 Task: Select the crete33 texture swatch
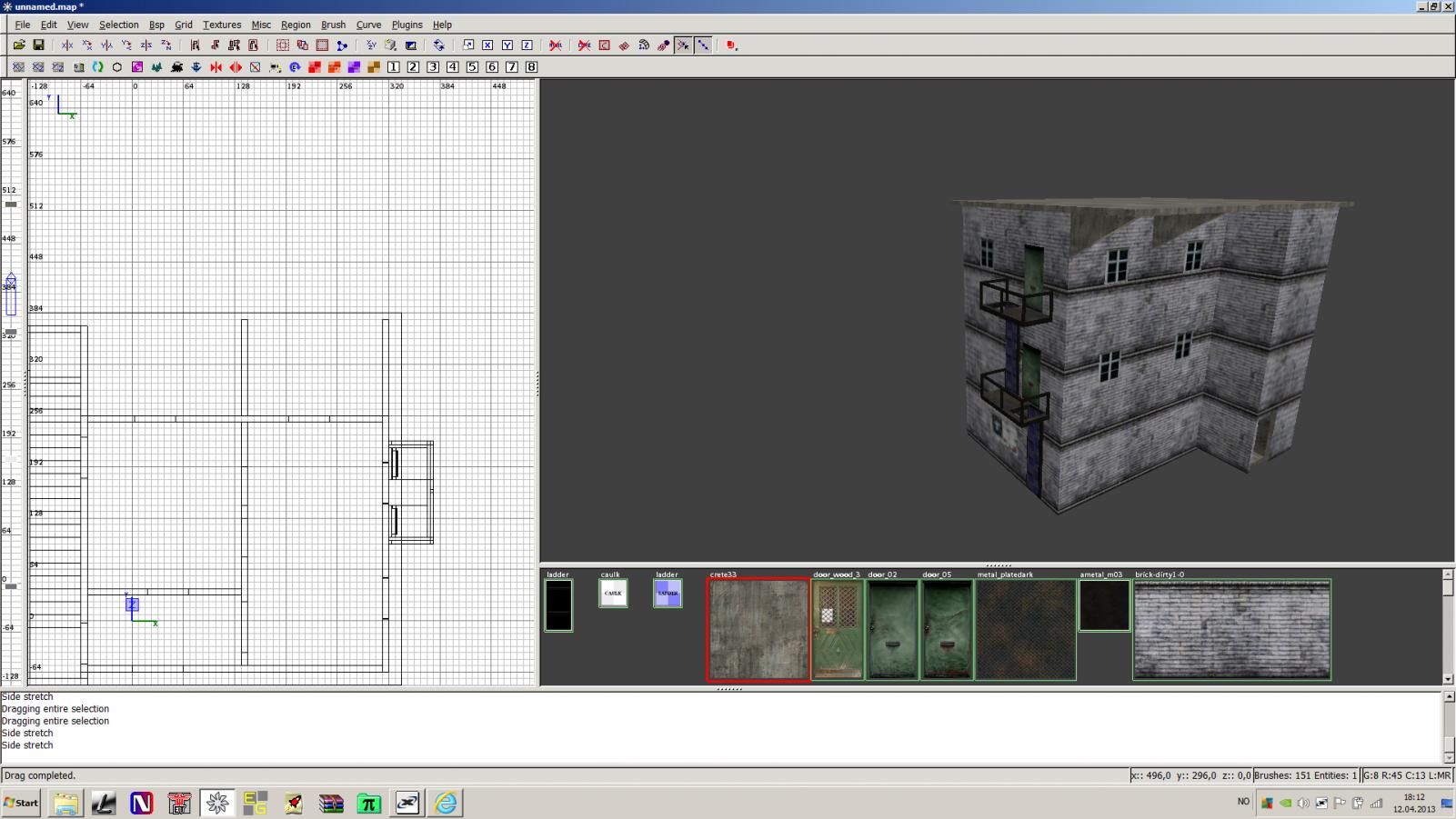(x=758, y=629)
